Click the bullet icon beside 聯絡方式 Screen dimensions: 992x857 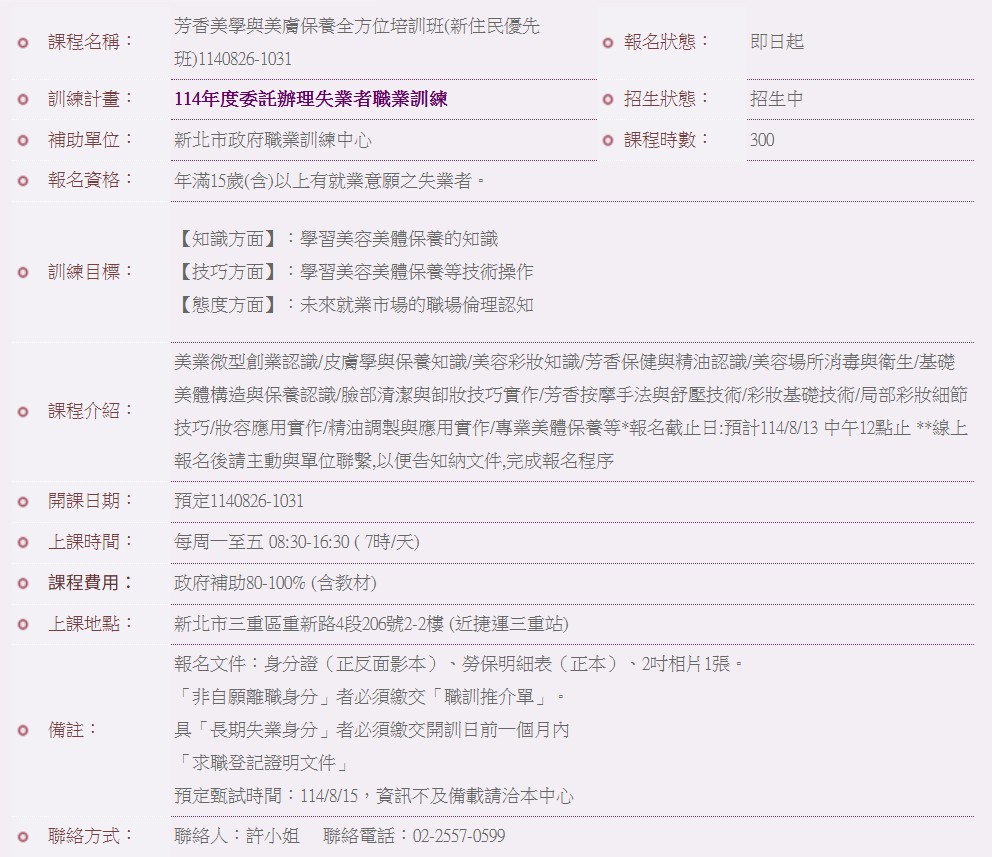[x=24, y=836]
